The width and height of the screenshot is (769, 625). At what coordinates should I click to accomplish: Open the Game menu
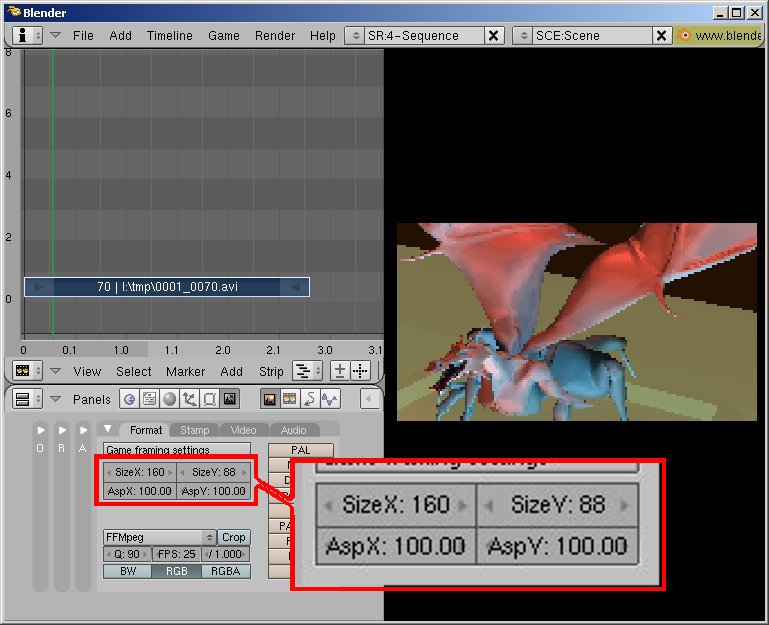(224, 35)
